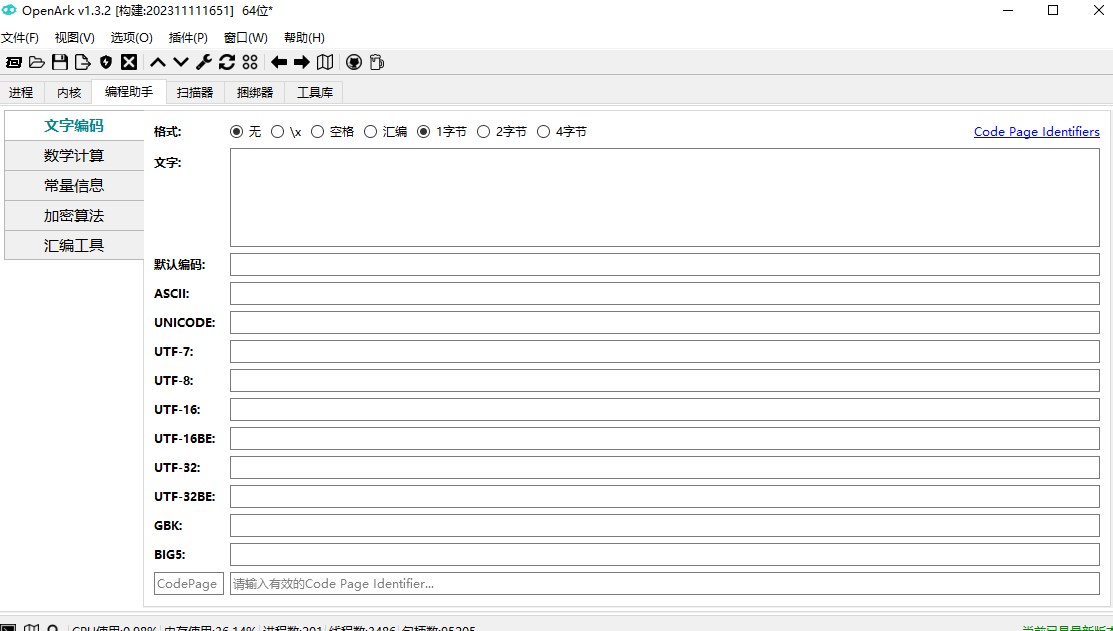Switch to the 扫描器 tab
This screenshot has width=1113, height=631.
coord(195,92)
